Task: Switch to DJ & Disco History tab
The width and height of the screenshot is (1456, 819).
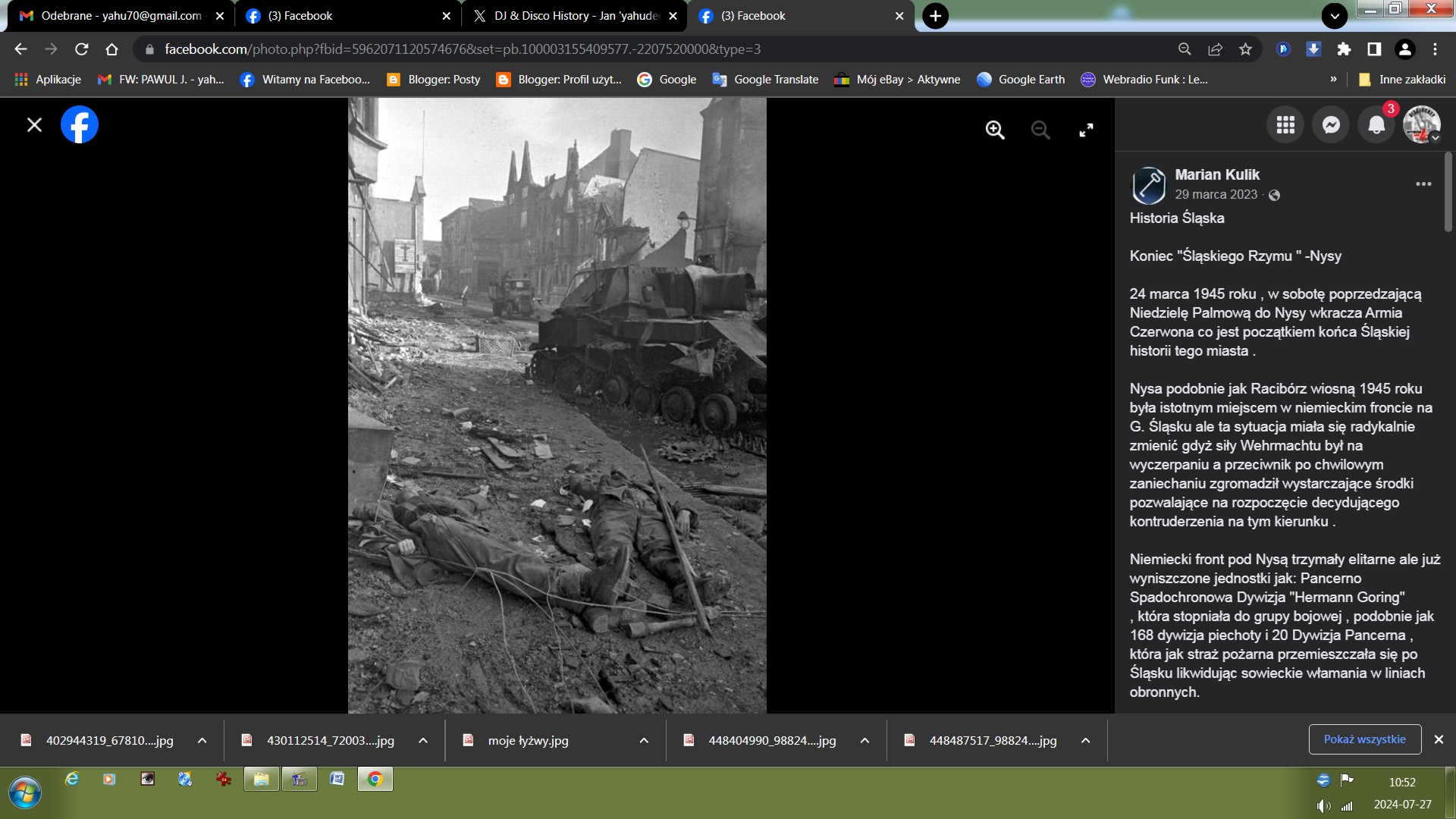Action: pyautogui.click(x=569, y=16)
